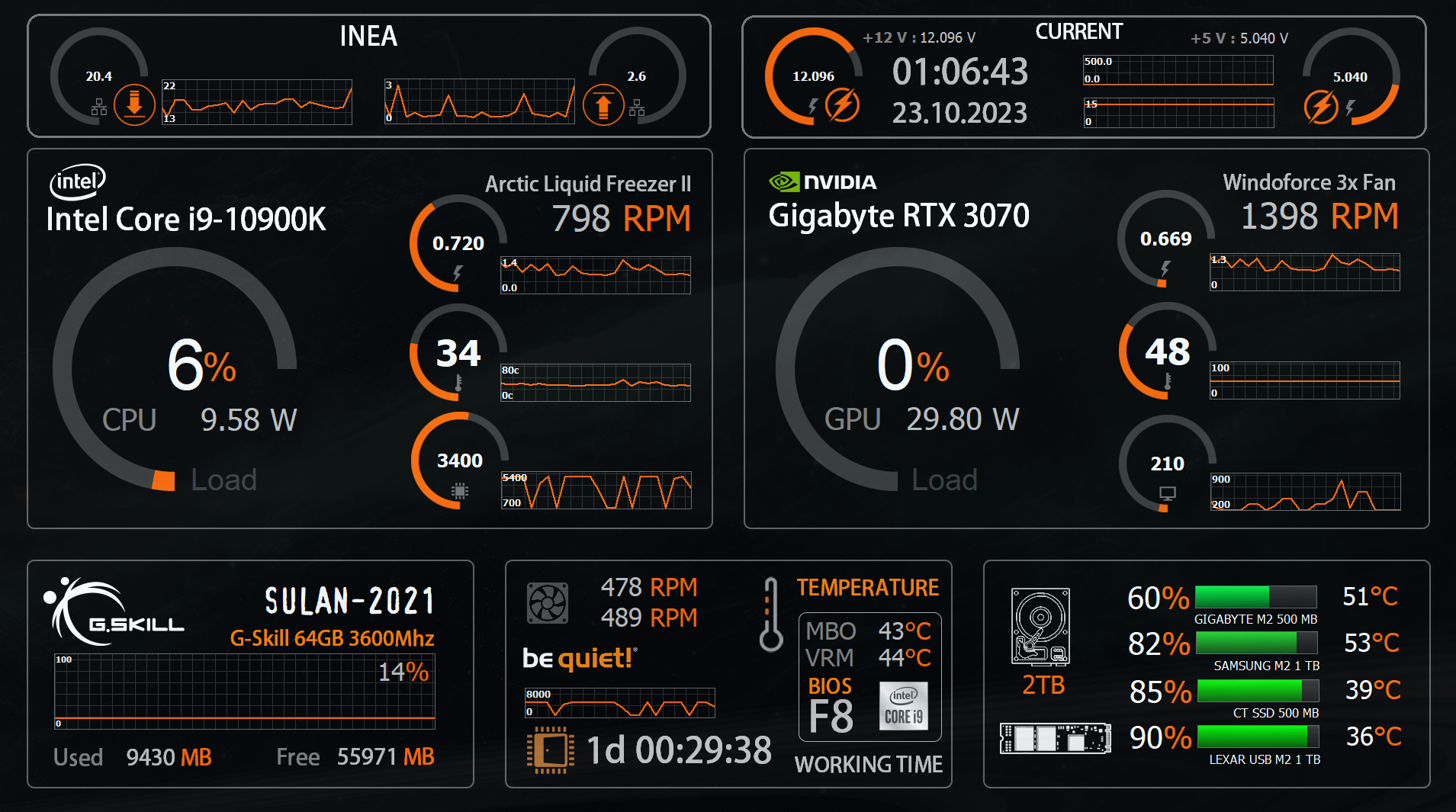Viewport: 1456px width, 812px height.
Task: Click the upload speed history graph
Action: [480, 101]
